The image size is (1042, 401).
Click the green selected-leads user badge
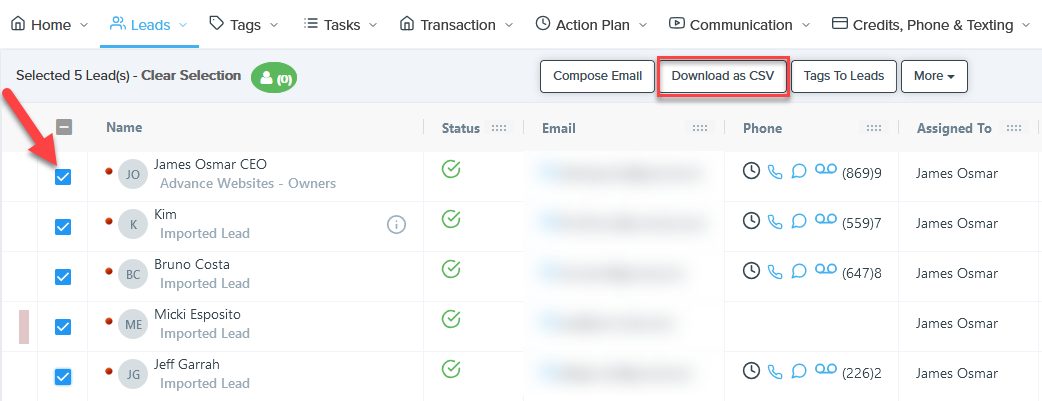point(274,77)
